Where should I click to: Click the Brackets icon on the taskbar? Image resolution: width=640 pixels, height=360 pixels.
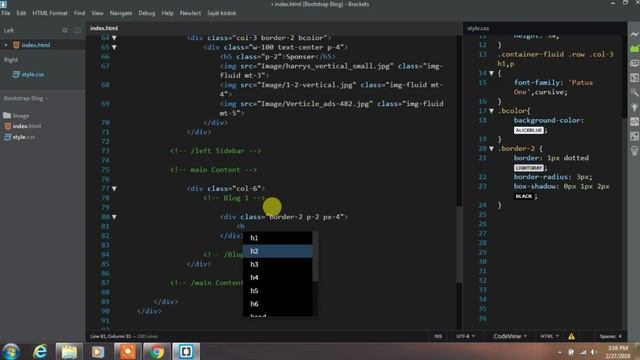point(186,351)
